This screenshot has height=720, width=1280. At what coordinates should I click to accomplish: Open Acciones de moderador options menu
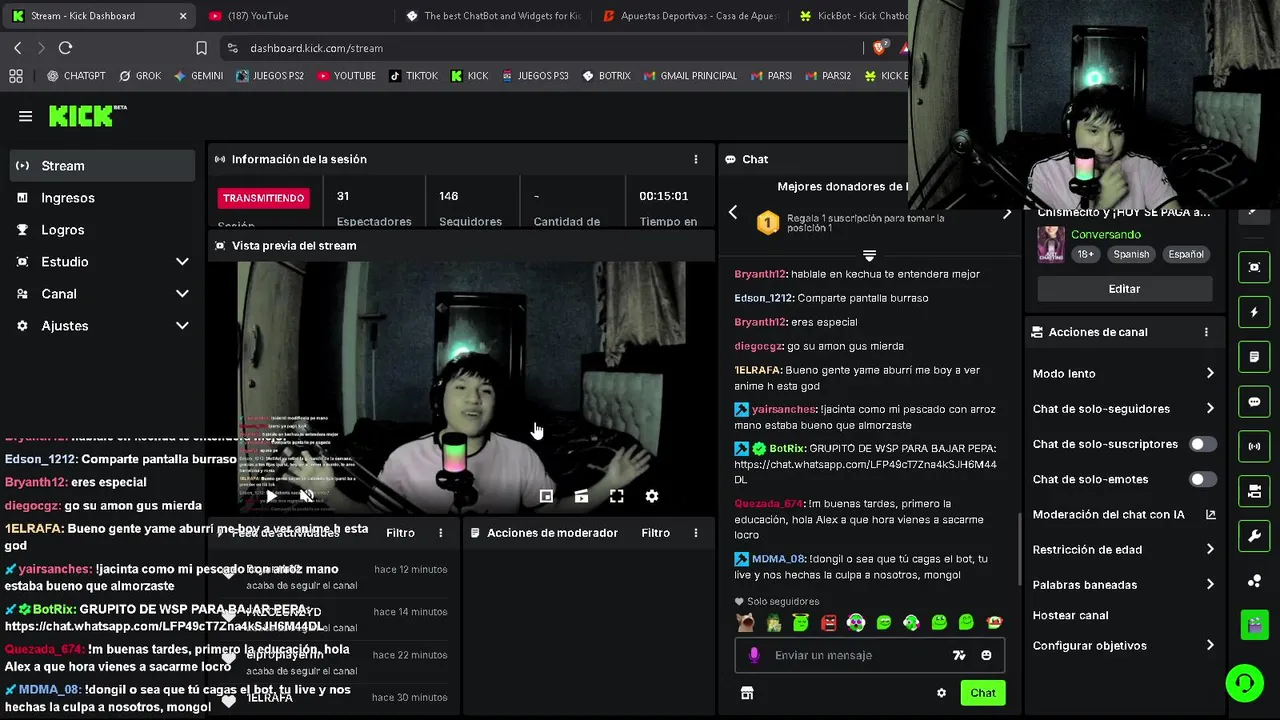click(x=696, y=533)
